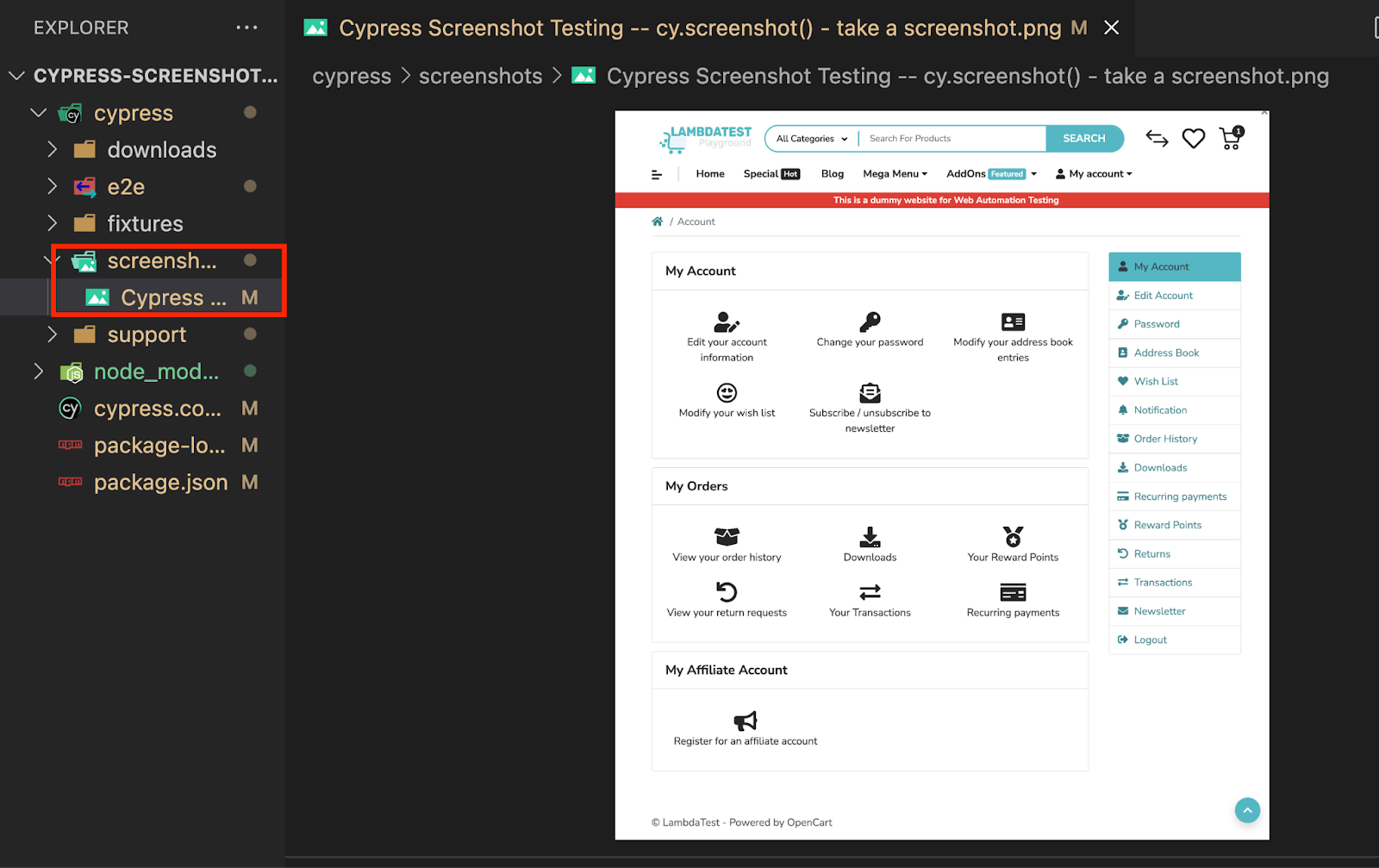Click the home breadcrumb icon above My Account
The image size is (1379, 868).
(x=658, y=221)
